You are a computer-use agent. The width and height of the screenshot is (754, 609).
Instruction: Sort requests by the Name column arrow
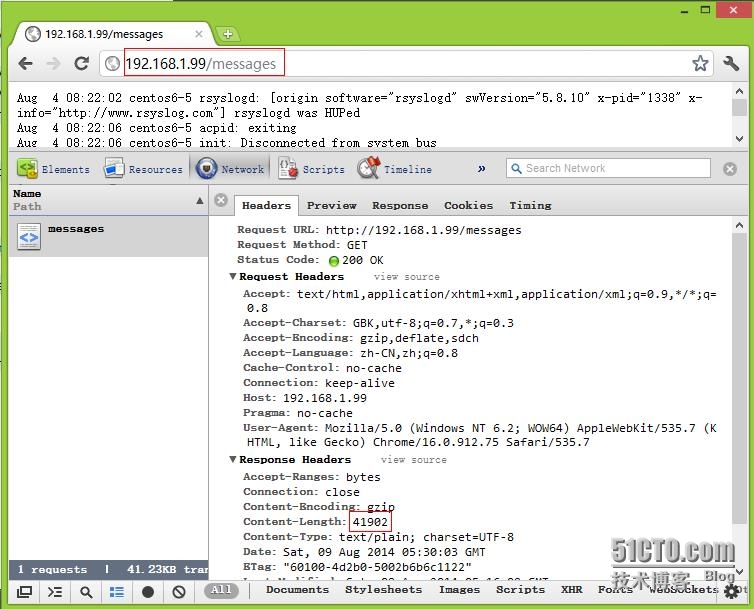click(x=200, y=201)
